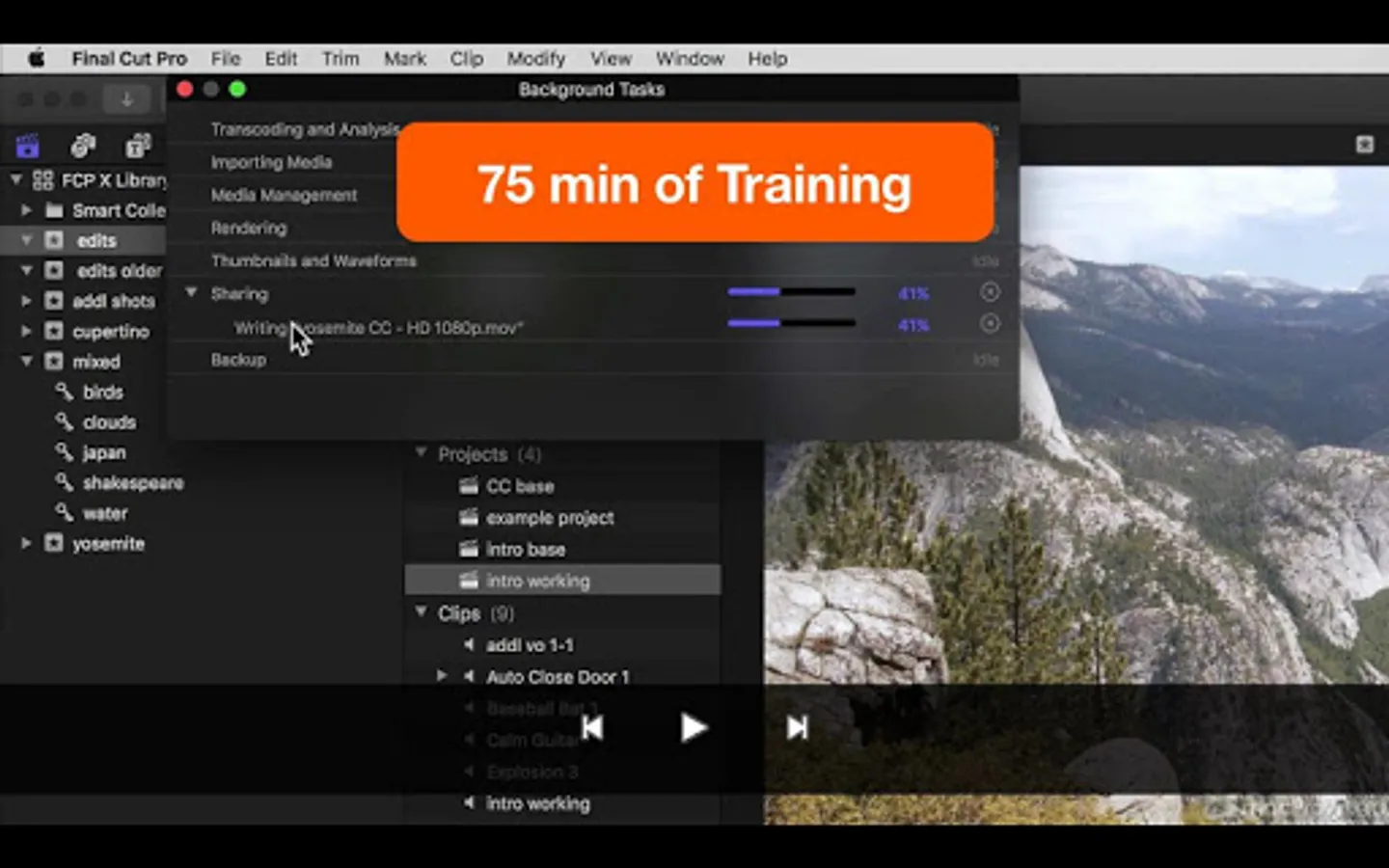The image size is (1389, 868).
Task: Open the Modify menu
Action: (x=536, y=59)
